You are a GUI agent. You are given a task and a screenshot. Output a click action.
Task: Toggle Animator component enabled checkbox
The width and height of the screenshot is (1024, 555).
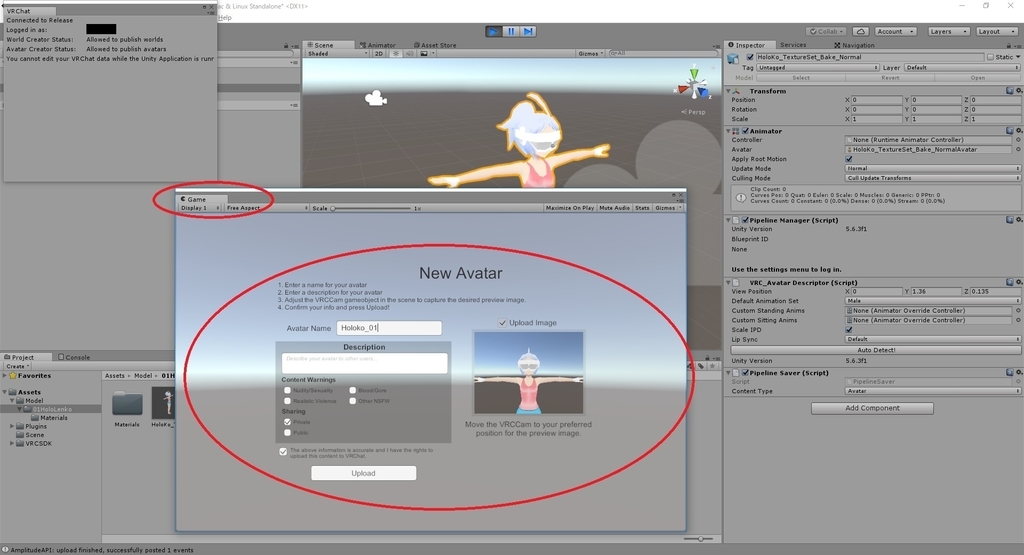pyautogui.click(x=745, y=131)
